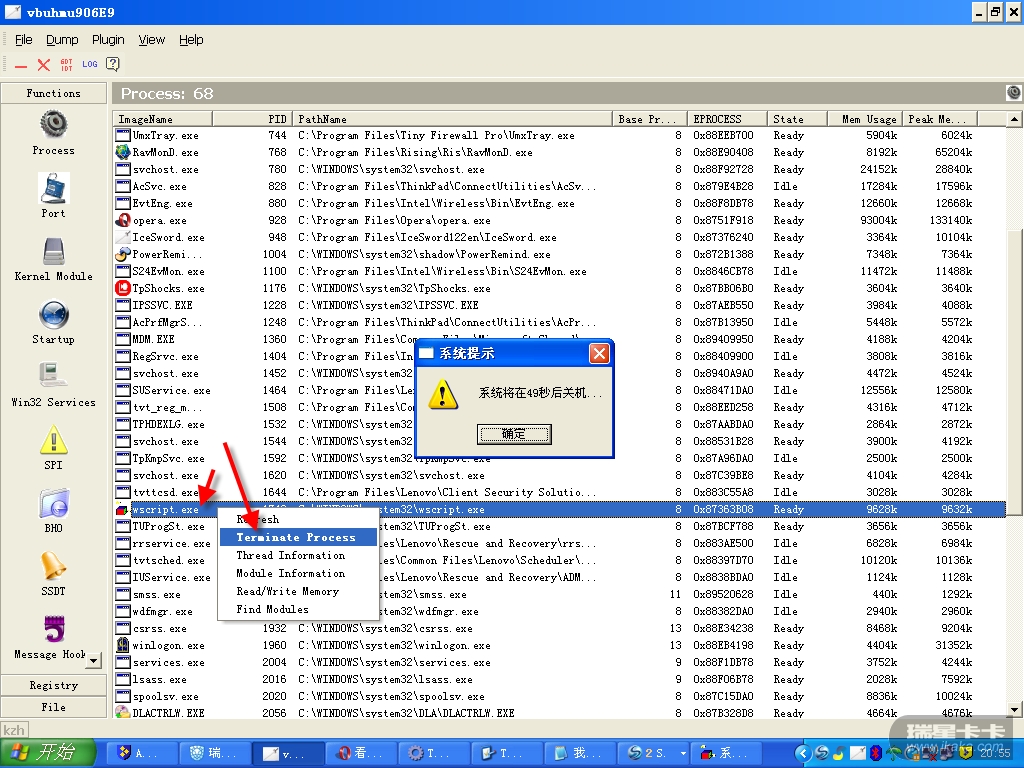Select the spoolsv.exe process row
This screenshot has height=768, width=1024.
(559, 696)
